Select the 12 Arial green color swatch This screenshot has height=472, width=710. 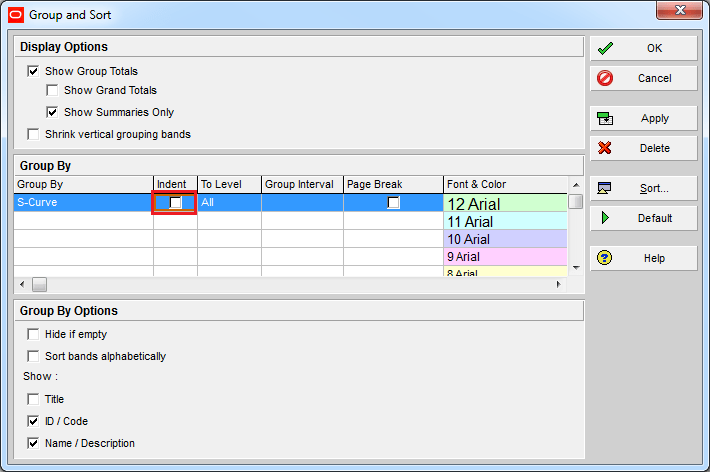point(505,204)
